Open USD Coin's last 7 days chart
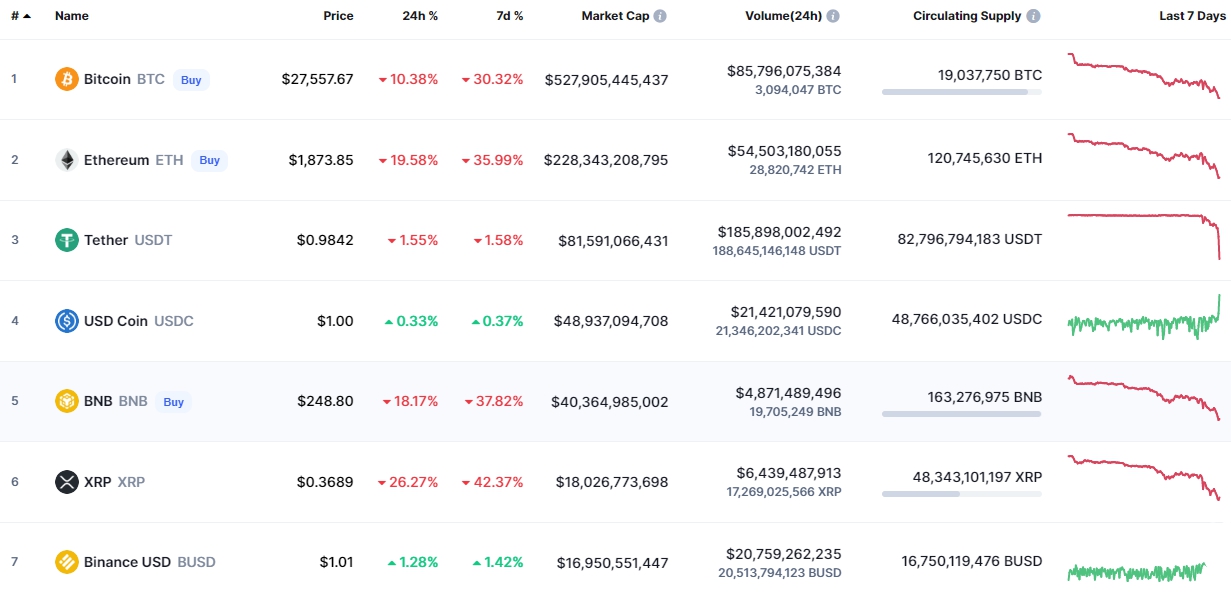 click(1144, 317)
